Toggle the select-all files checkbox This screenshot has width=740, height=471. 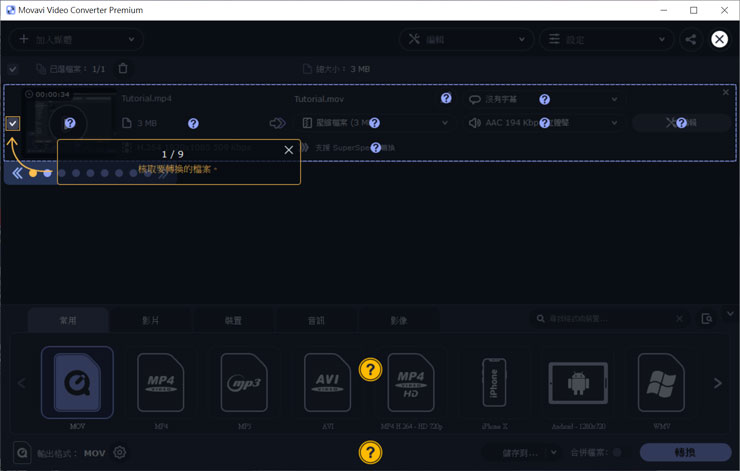coord(13,69)
